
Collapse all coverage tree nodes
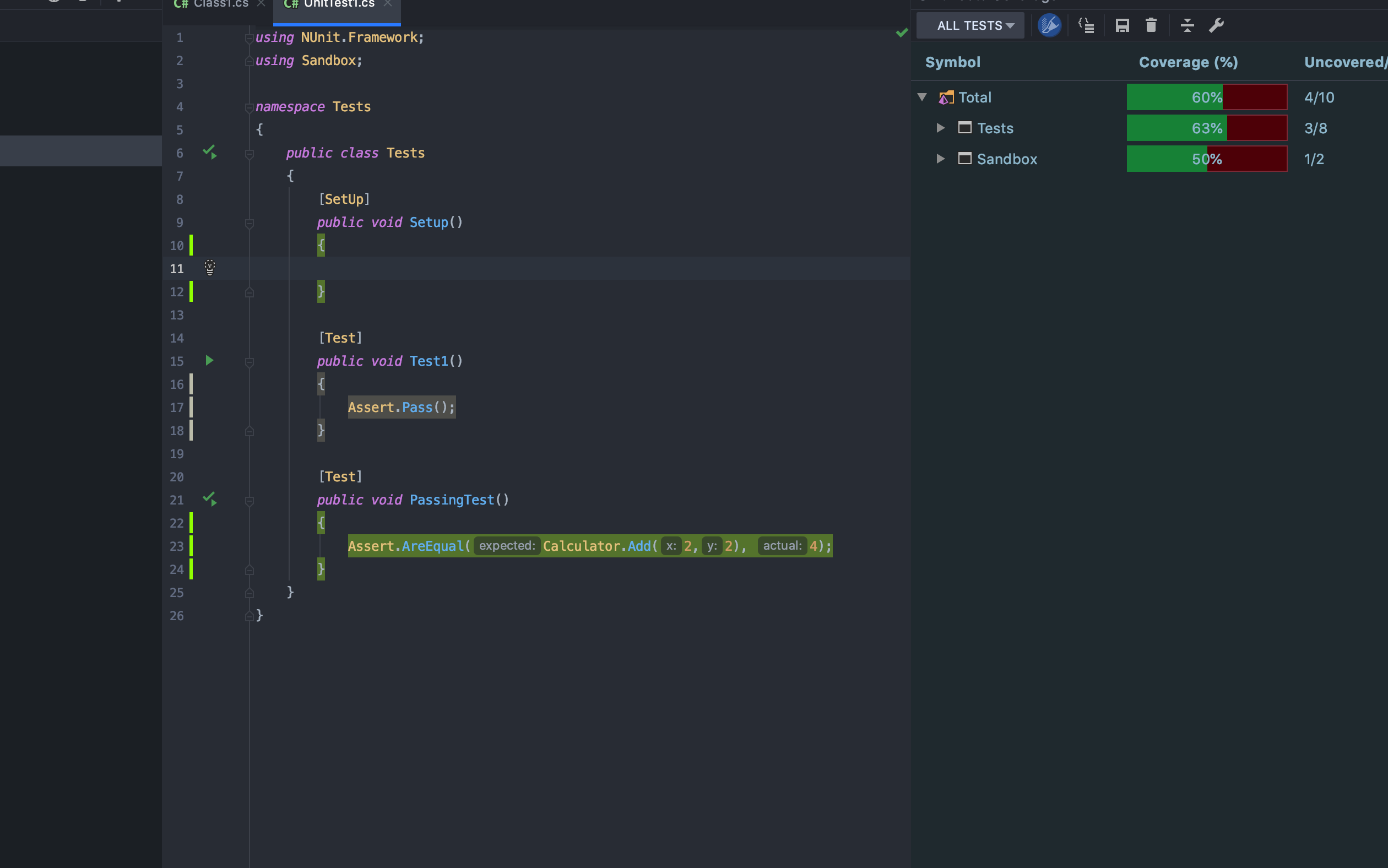[x=1187, y=25]
